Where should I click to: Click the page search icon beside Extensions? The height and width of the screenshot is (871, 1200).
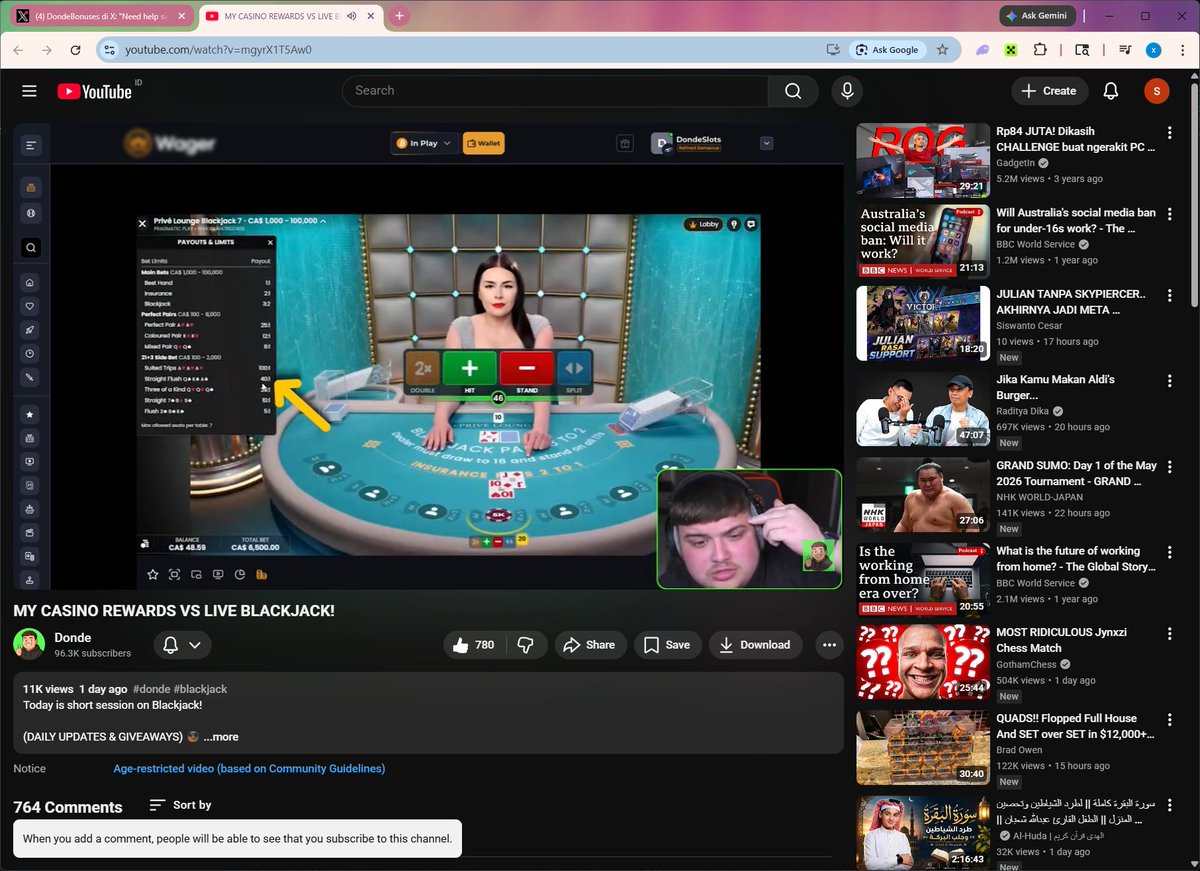[x=1082, y=50]
